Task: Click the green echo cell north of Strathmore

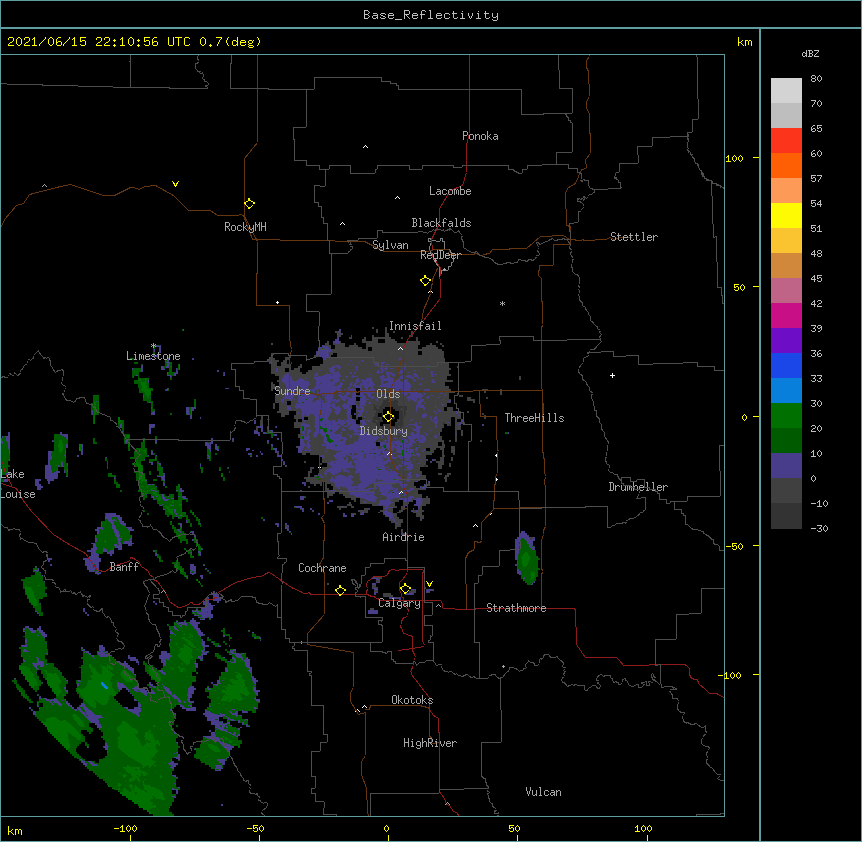Action: 527,558
